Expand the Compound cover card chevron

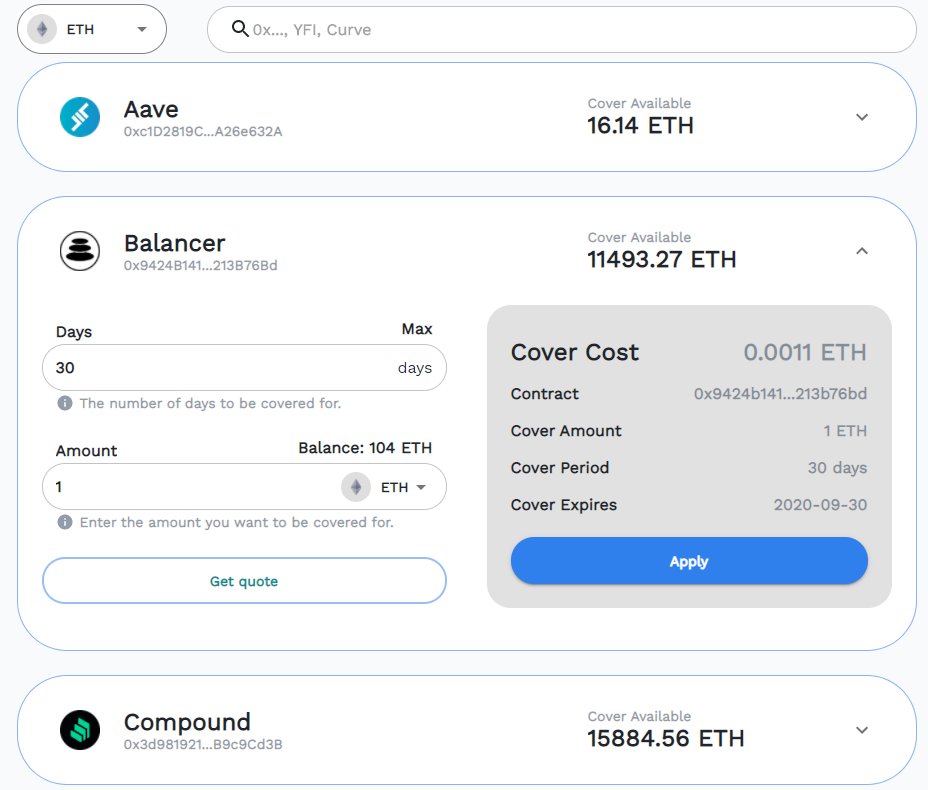point(862,730)
